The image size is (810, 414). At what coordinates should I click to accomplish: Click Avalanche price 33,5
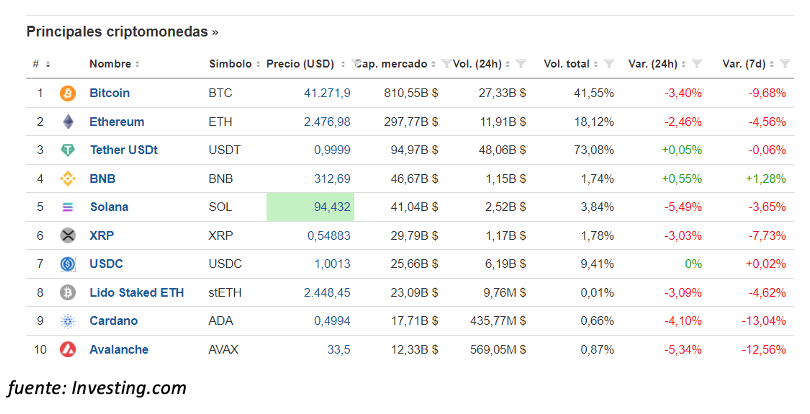pyautogui.click(x=338, y=349)
